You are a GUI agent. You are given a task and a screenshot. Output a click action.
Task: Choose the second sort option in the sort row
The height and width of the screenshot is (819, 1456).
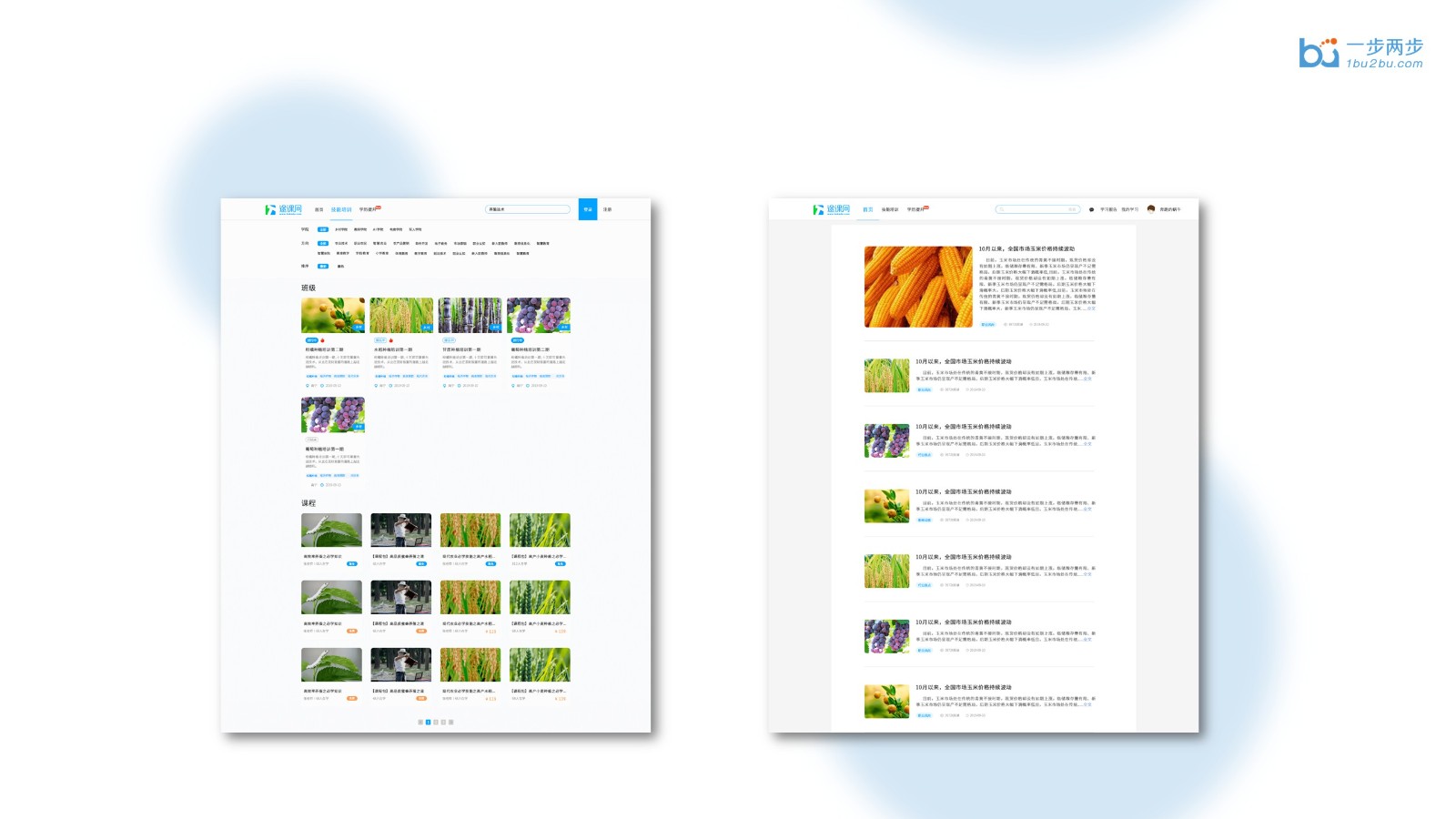pos(340,267)
